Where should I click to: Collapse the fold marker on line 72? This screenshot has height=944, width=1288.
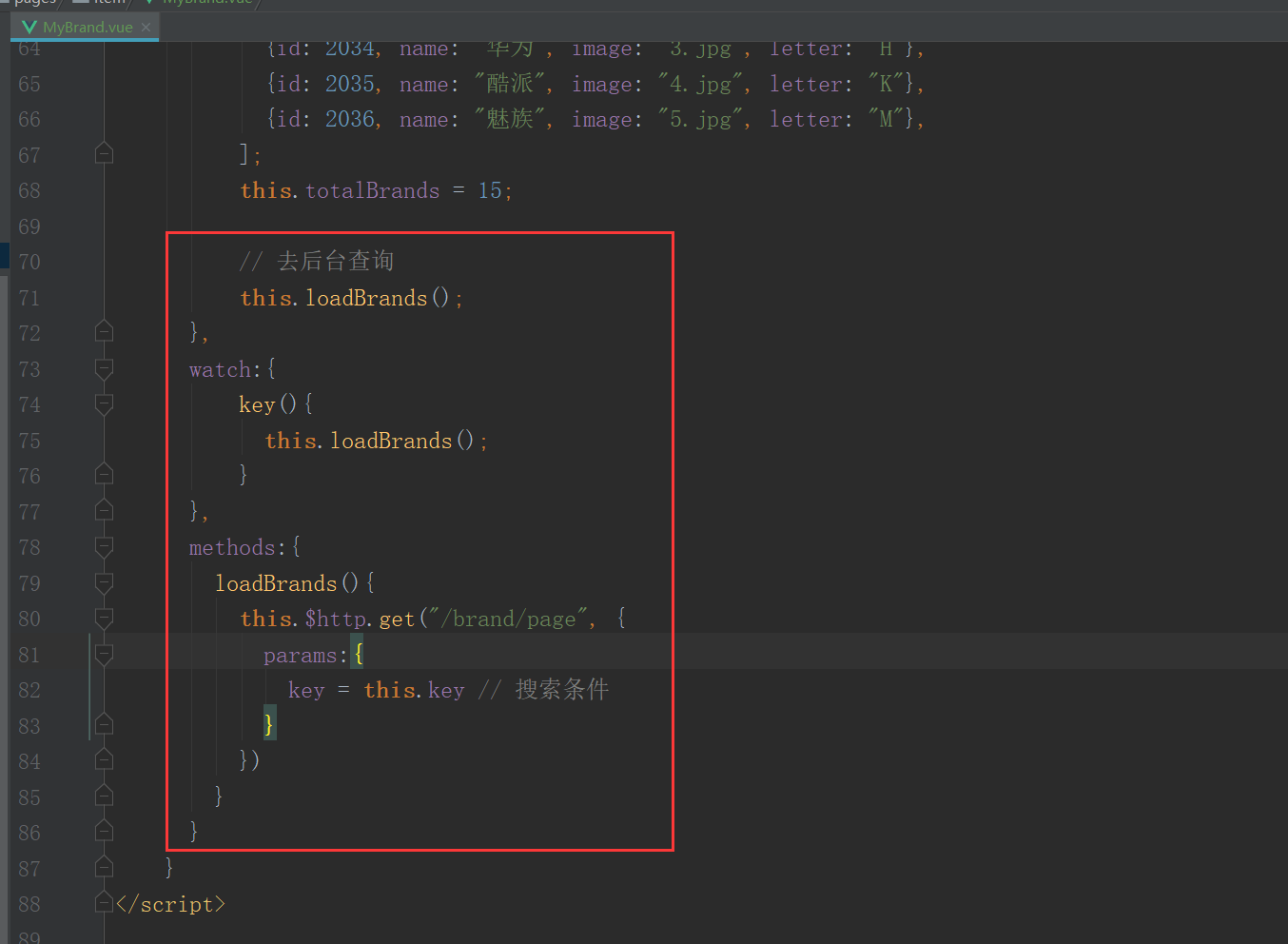105,331
